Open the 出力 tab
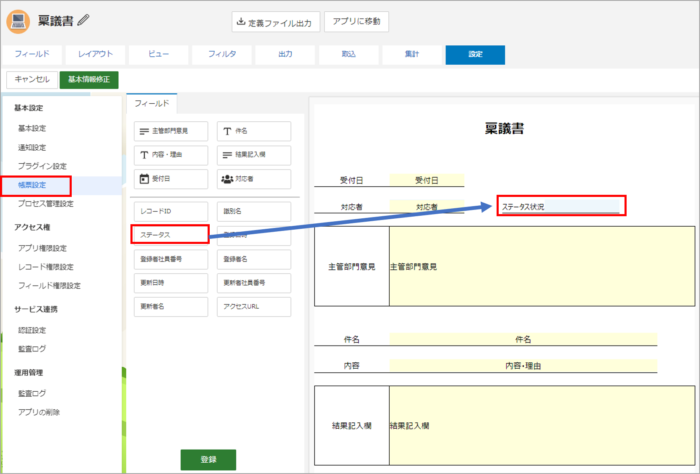700x474 pixels. 285,54
